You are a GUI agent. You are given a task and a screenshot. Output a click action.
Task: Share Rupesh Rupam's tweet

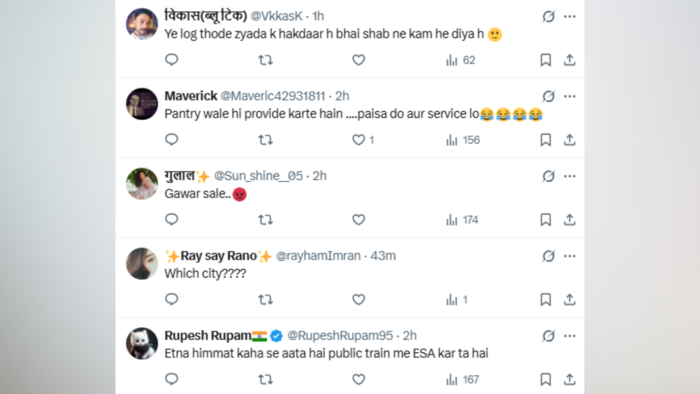tap(569, 379)
